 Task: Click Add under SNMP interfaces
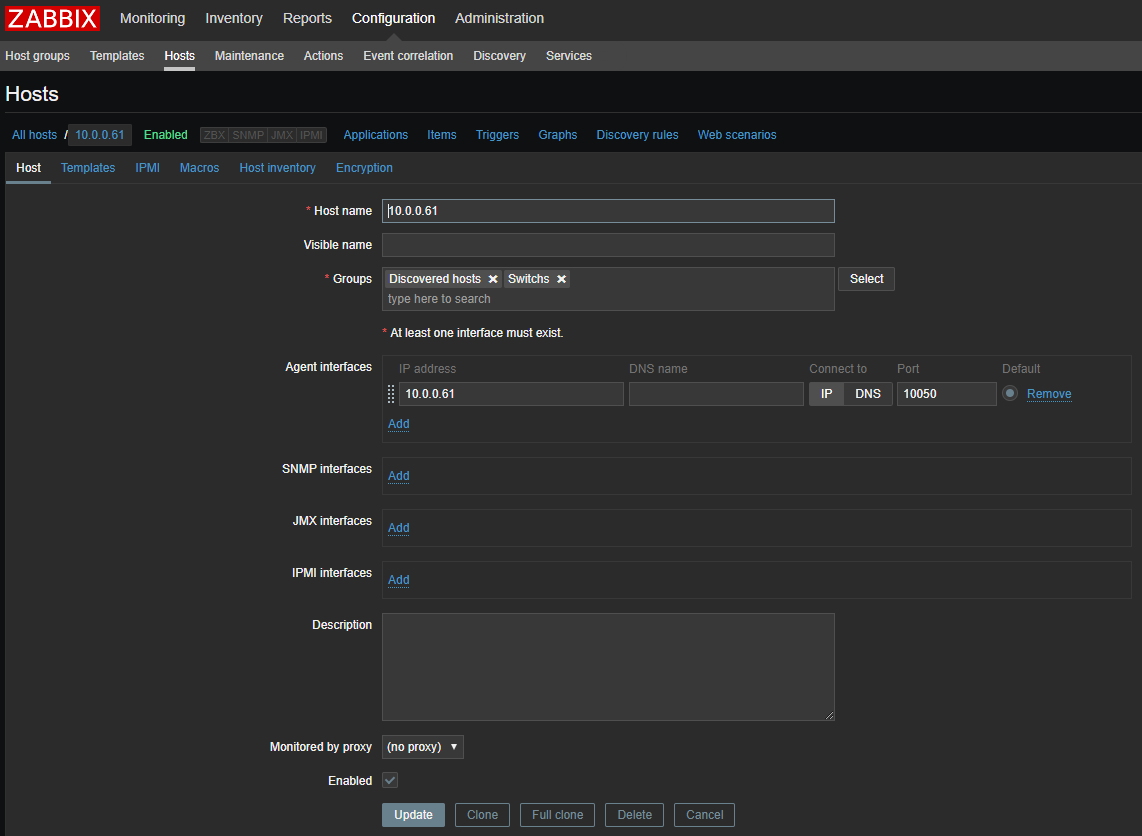(x=398, y=476)
